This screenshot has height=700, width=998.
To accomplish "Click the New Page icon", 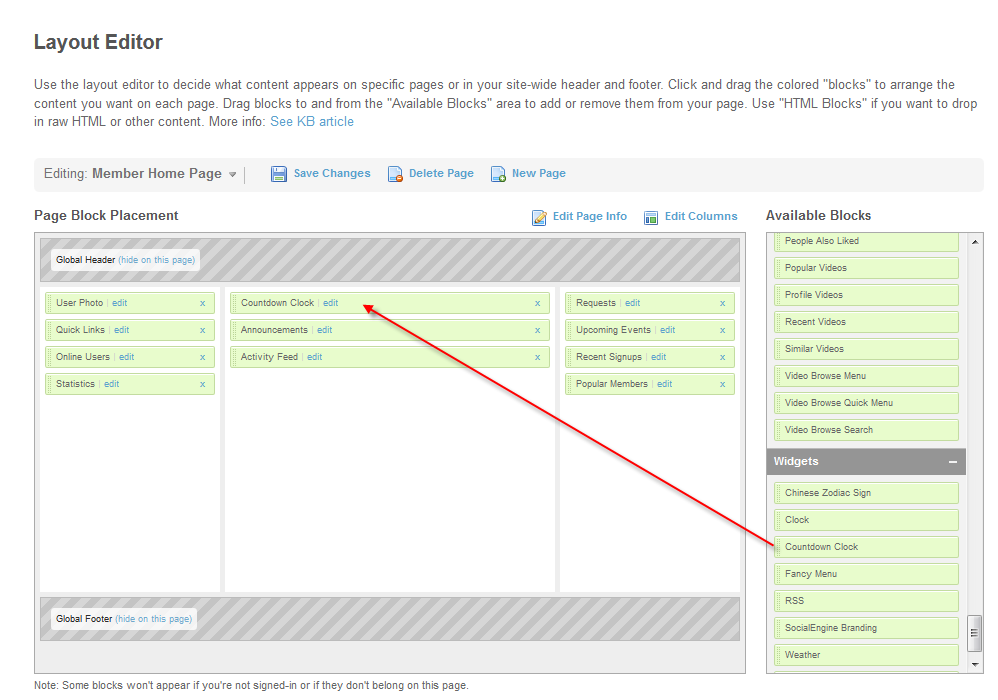I will point(498,174).
